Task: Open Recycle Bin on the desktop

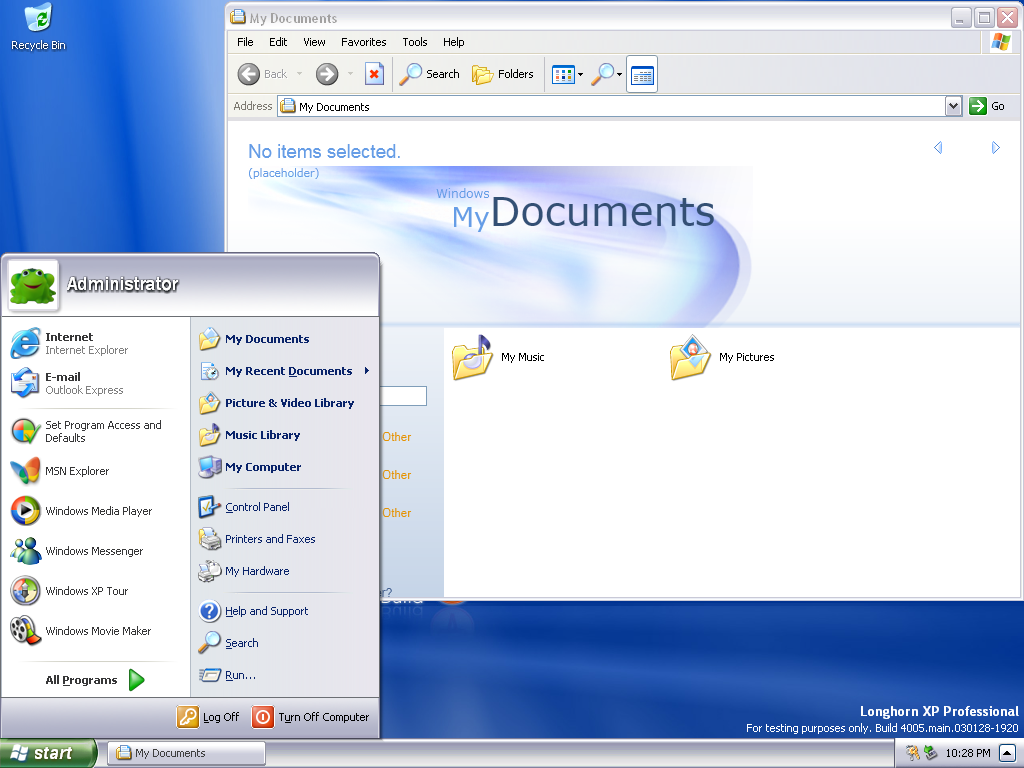Action: pos(38,27)
